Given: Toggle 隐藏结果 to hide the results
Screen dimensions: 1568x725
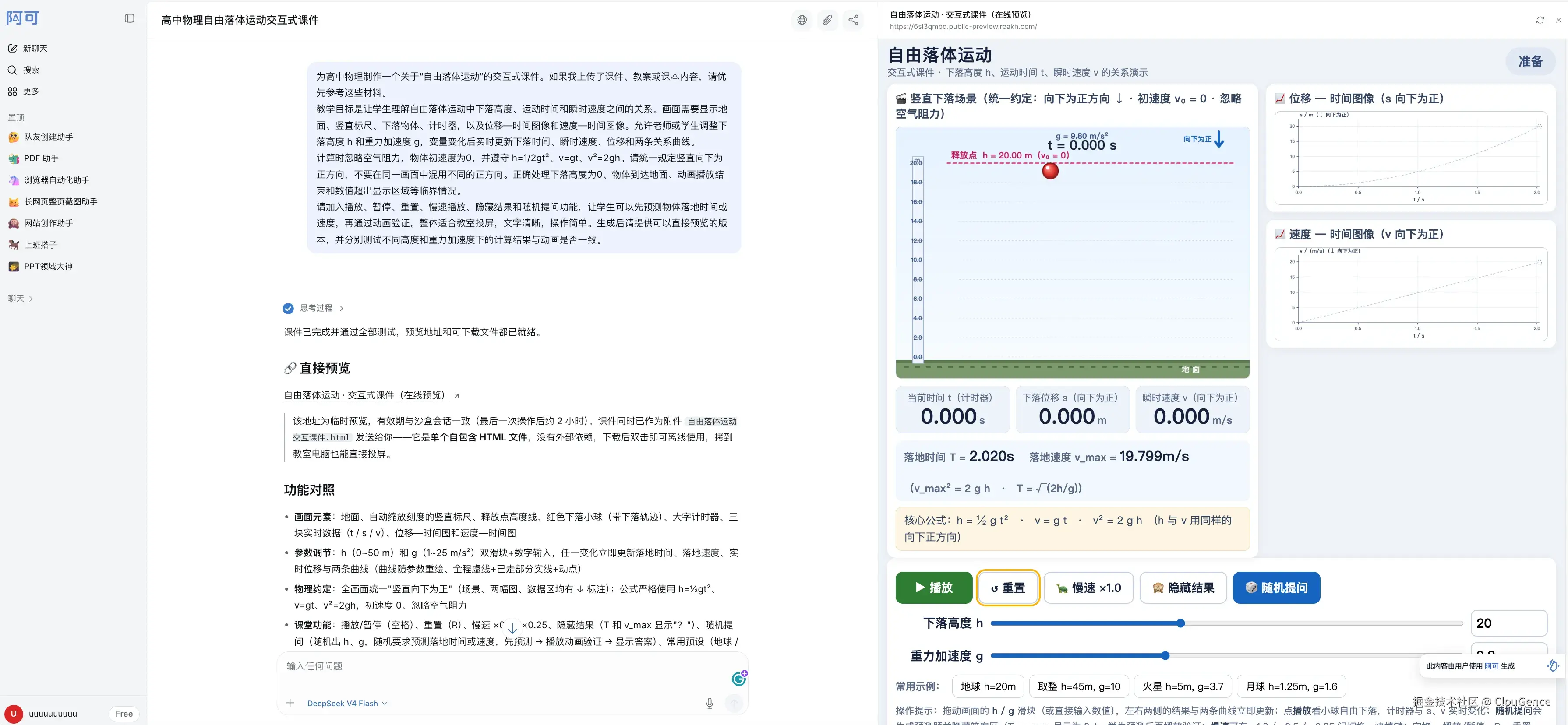Looking at the screenshot, I should click(x=1183, y=588).
